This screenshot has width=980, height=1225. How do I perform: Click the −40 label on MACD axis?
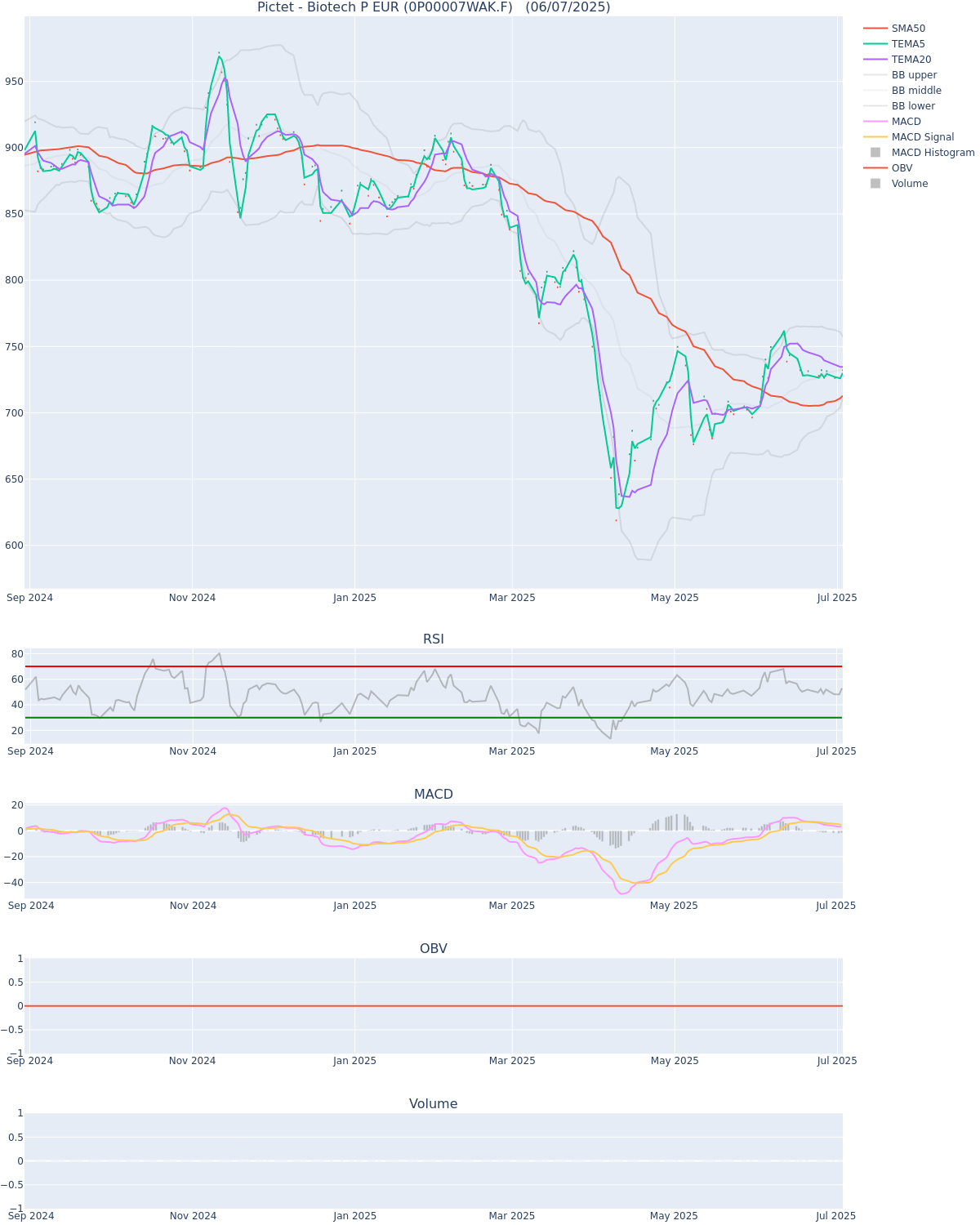(12, 883)
